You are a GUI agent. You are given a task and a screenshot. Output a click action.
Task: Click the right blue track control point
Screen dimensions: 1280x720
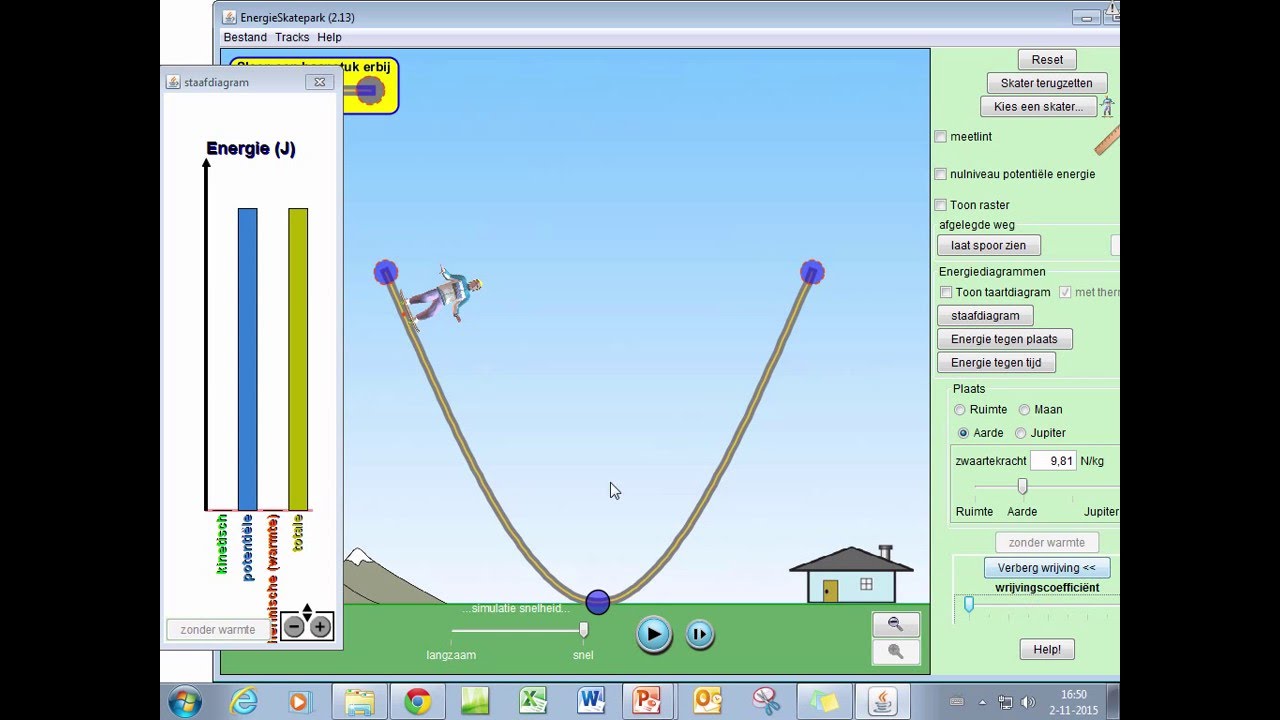pyautogui.click(x=812, y=272)
